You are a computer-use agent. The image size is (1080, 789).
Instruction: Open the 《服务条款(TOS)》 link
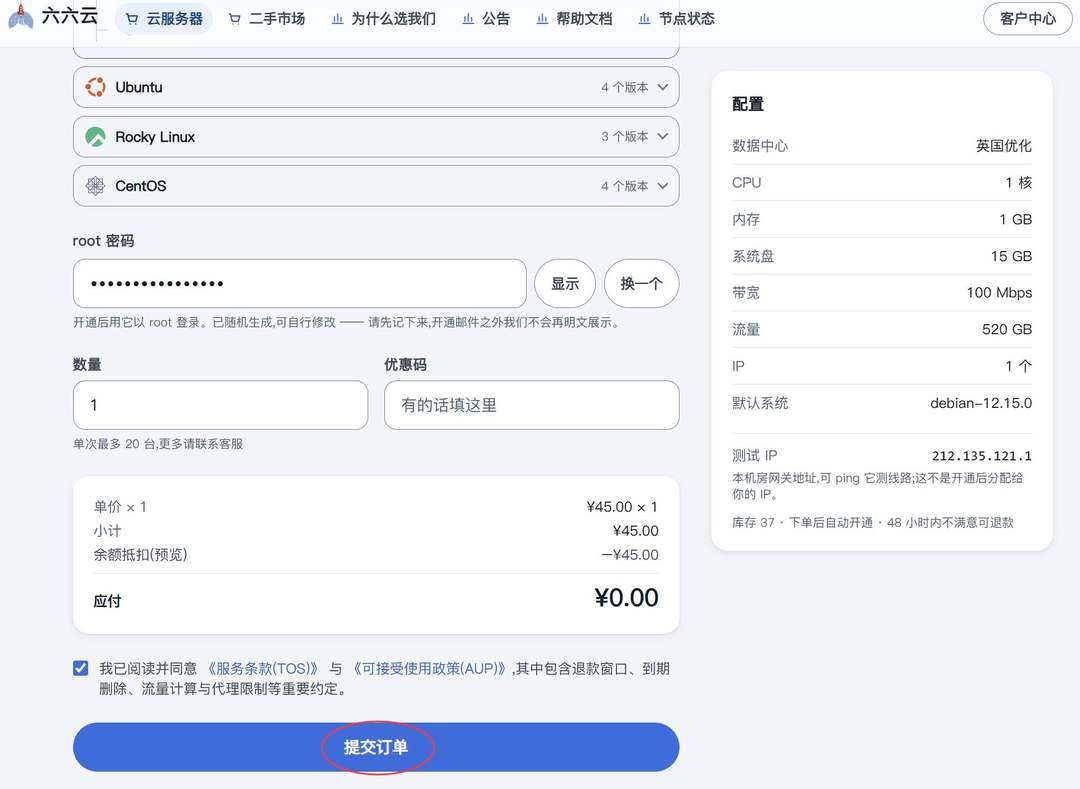(x=262, y=669)
